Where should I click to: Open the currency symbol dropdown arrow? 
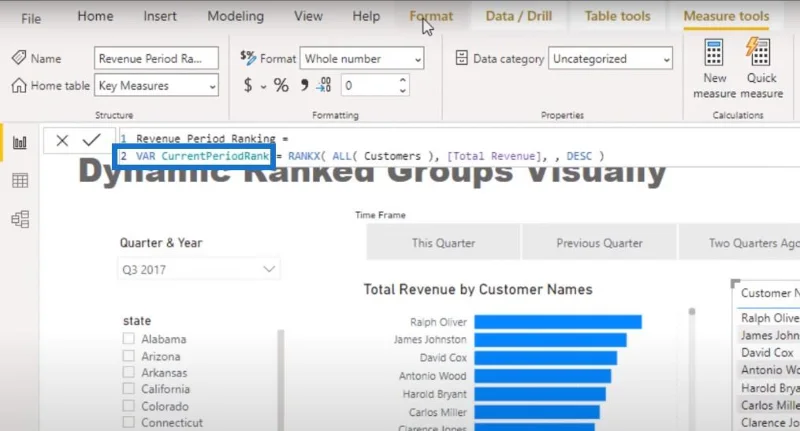pyautogui.click(x=263, y=87)
